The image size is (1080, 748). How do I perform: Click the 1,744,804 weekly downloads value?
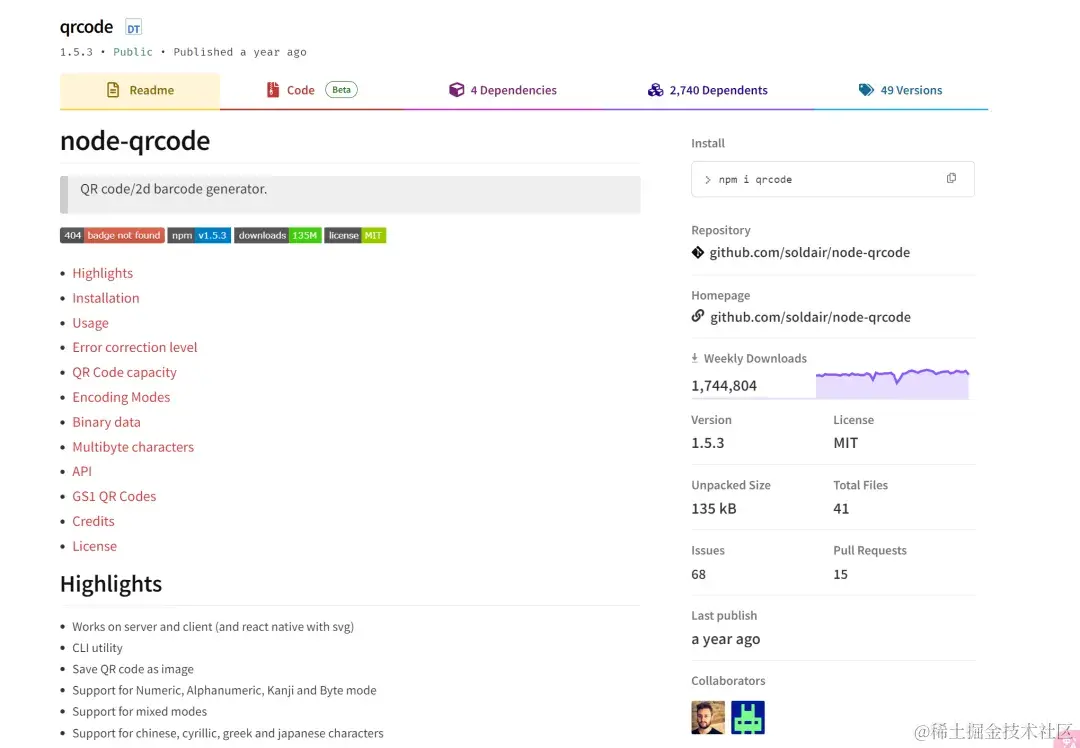coord(724,386)
